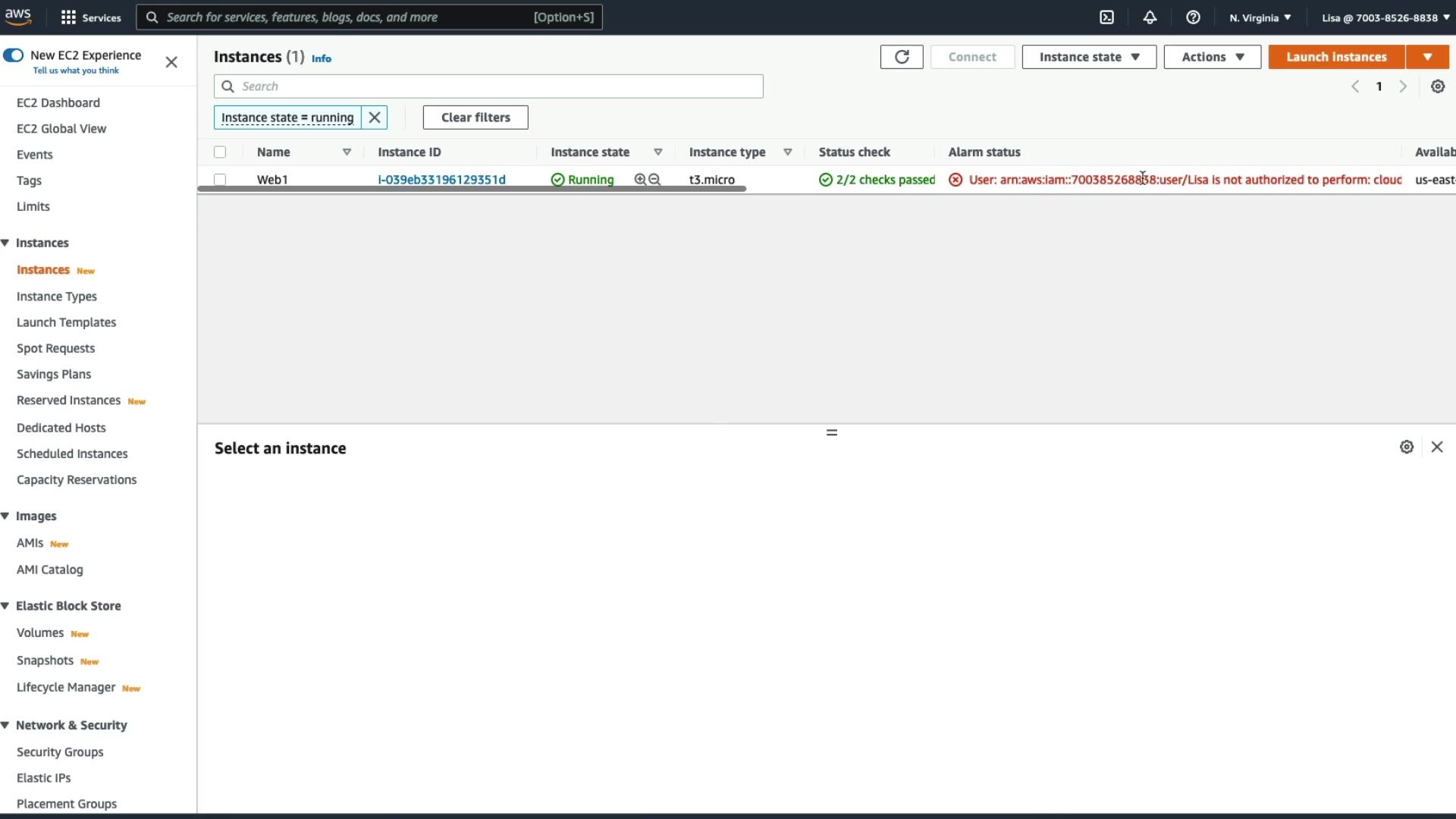Expand the Actions dropdown
Screen dimensions: 1456x819
pyautogui.click(x=1212, y=57)
